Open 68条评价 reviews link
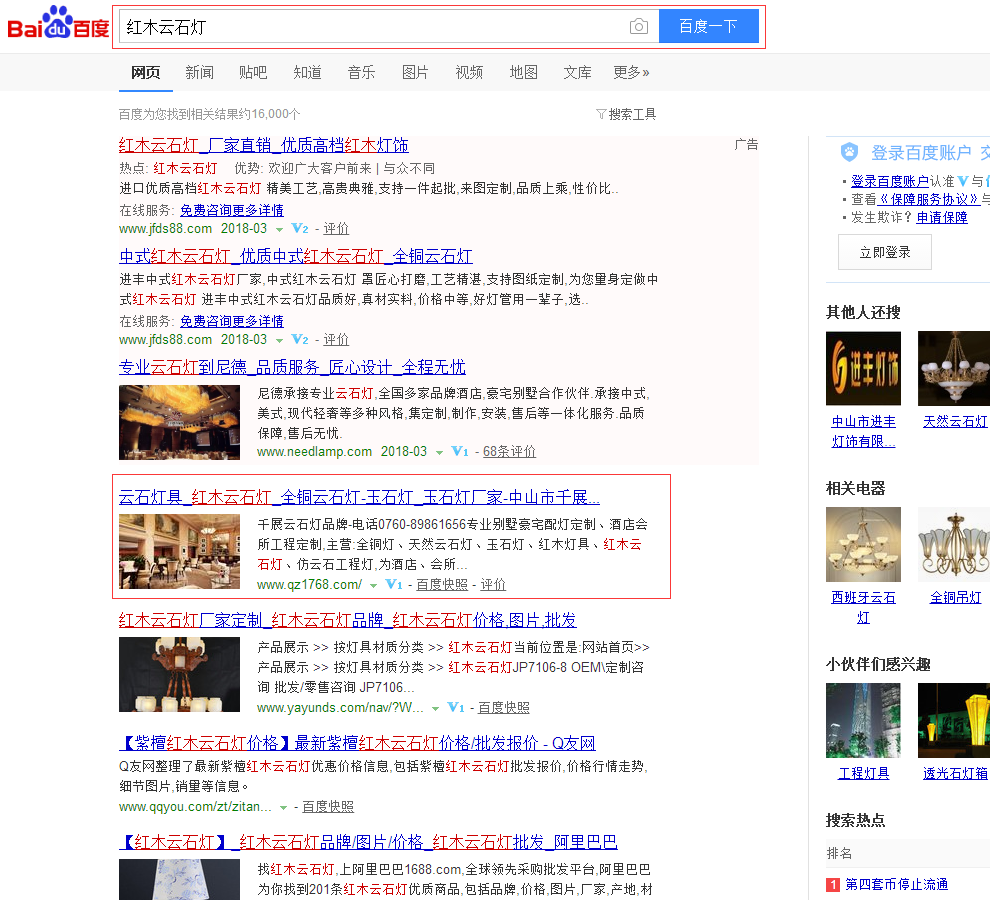 [509, 451]
